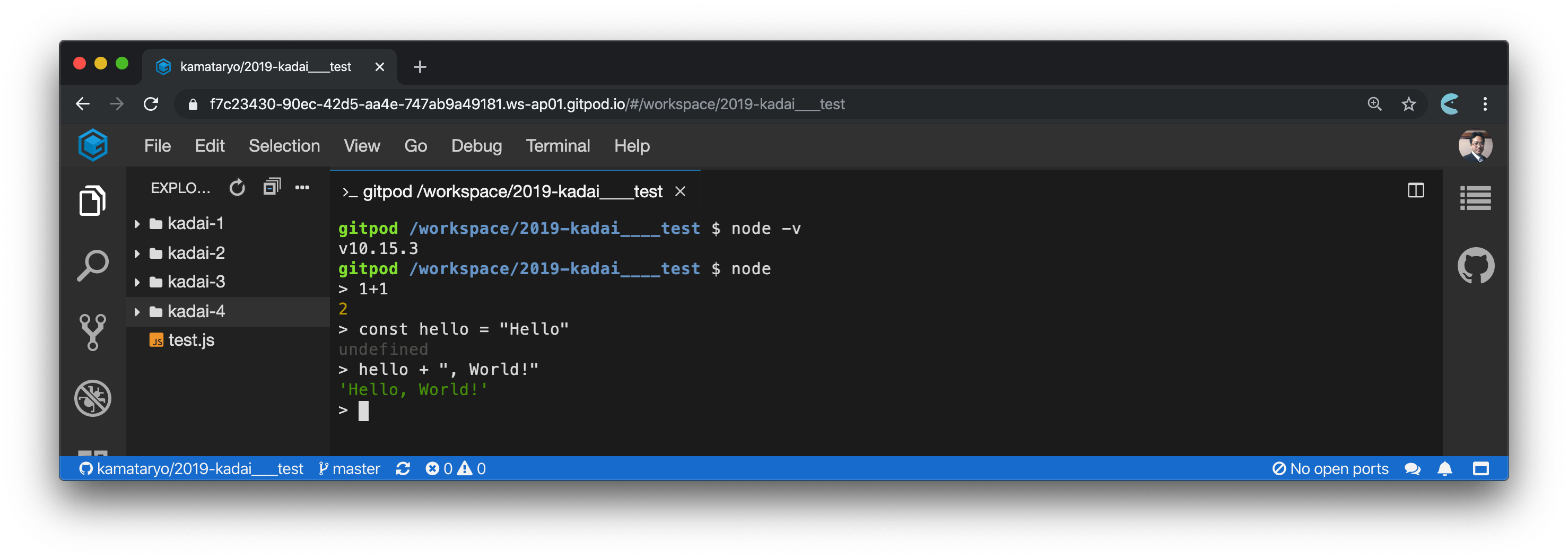Image resolution: width=1568 pixels, height=559 pixels.
Task: Open the File menu
Action: click(x=158, y=146)
